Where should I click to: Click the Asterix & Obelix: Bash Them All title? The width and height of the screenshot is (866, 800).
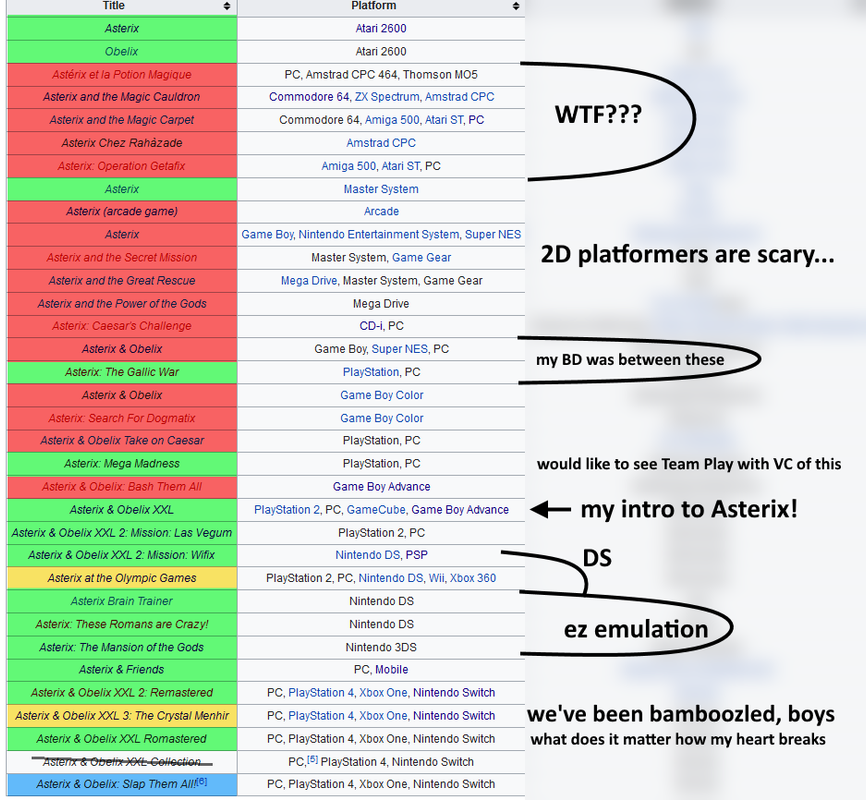point(122,487)
